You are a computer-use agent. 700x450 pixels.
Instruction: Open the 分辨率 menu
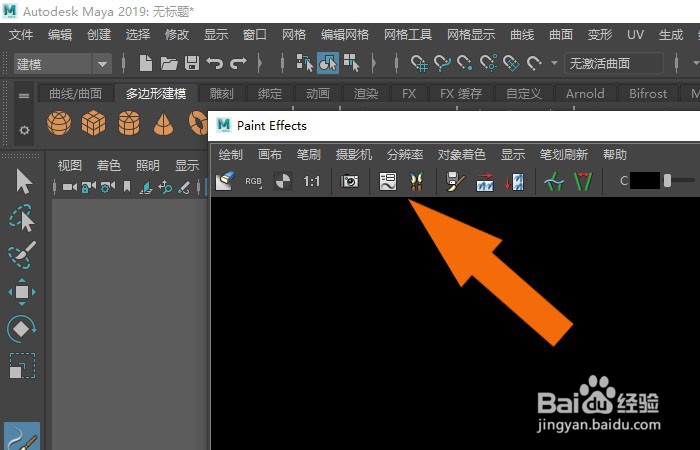coord(405,154)
